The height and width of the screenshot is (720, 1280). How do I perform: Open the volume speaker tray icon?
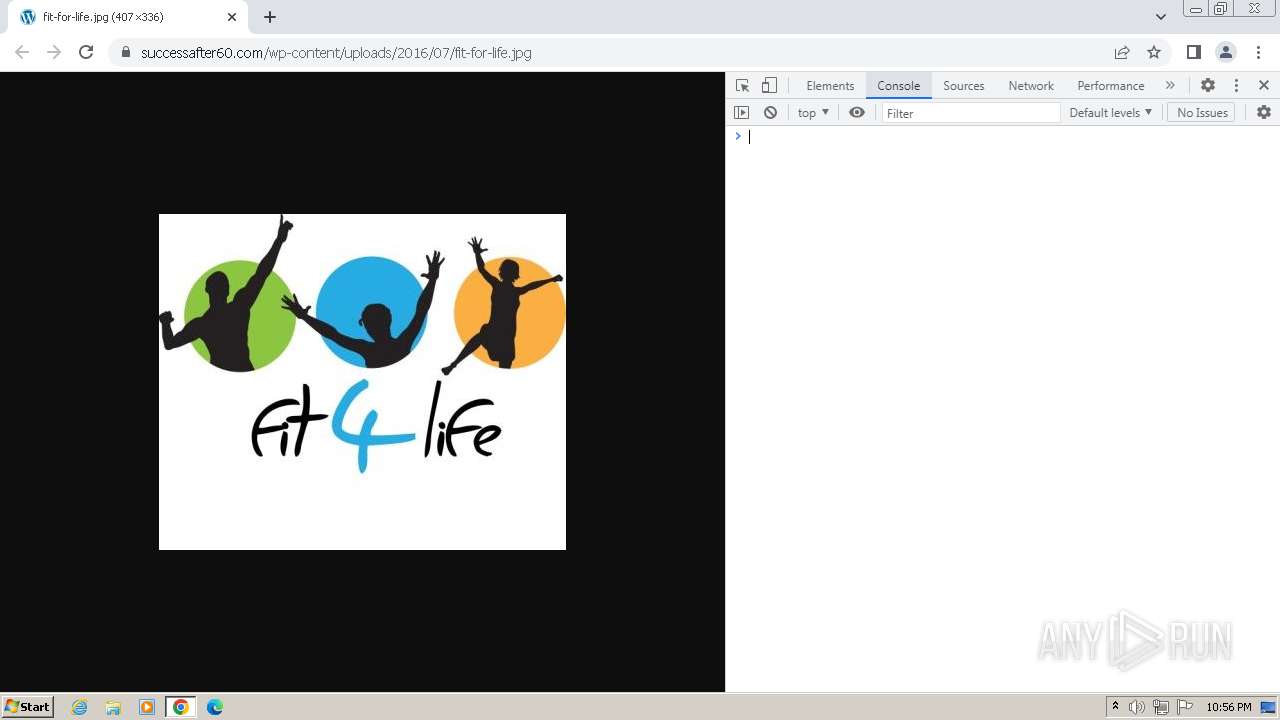(1137, 707)
